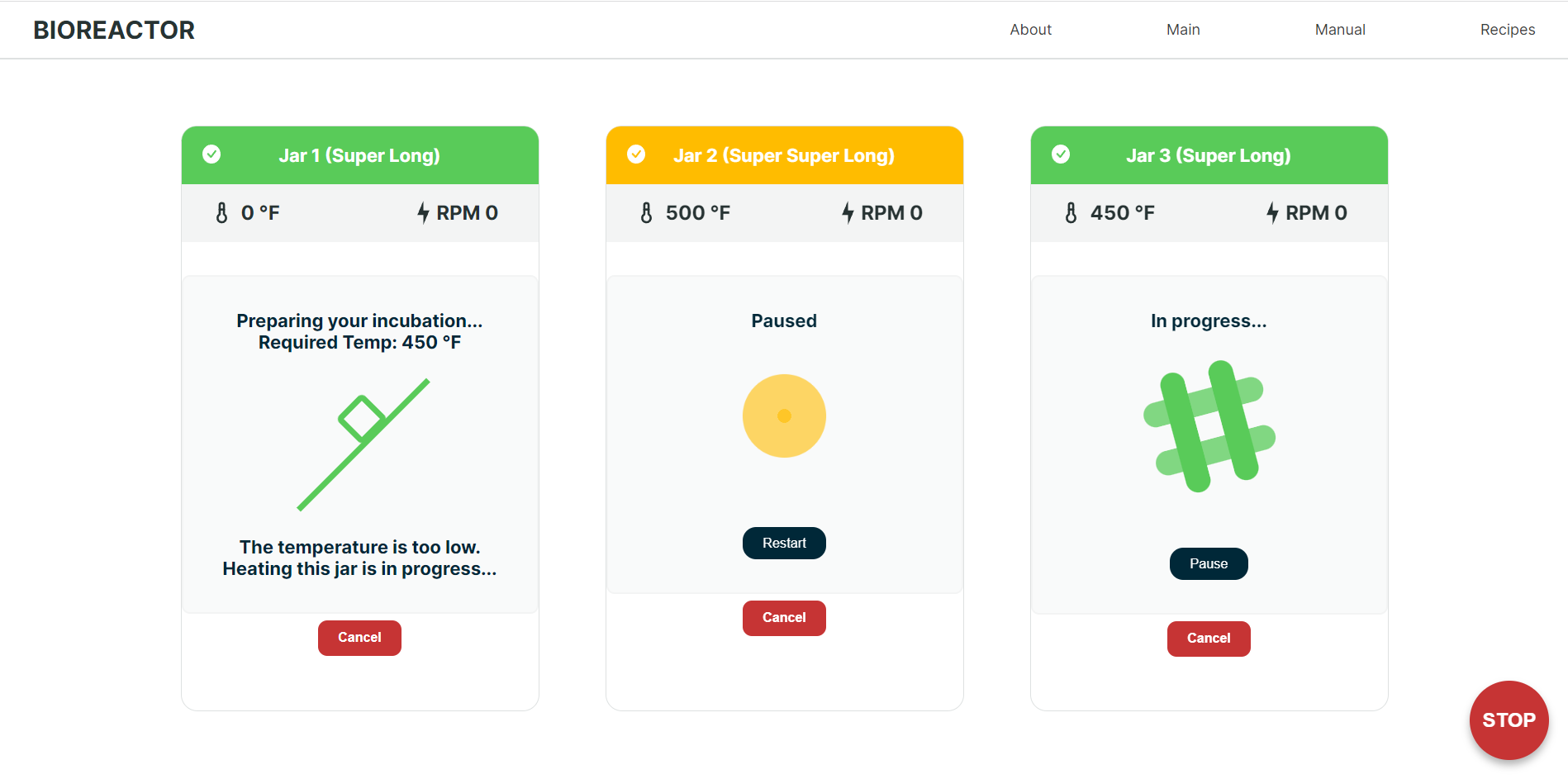Click the checkmark badge on Jar 3 header
This screenshot has width=1568, height=779.
coord(1061,154)
